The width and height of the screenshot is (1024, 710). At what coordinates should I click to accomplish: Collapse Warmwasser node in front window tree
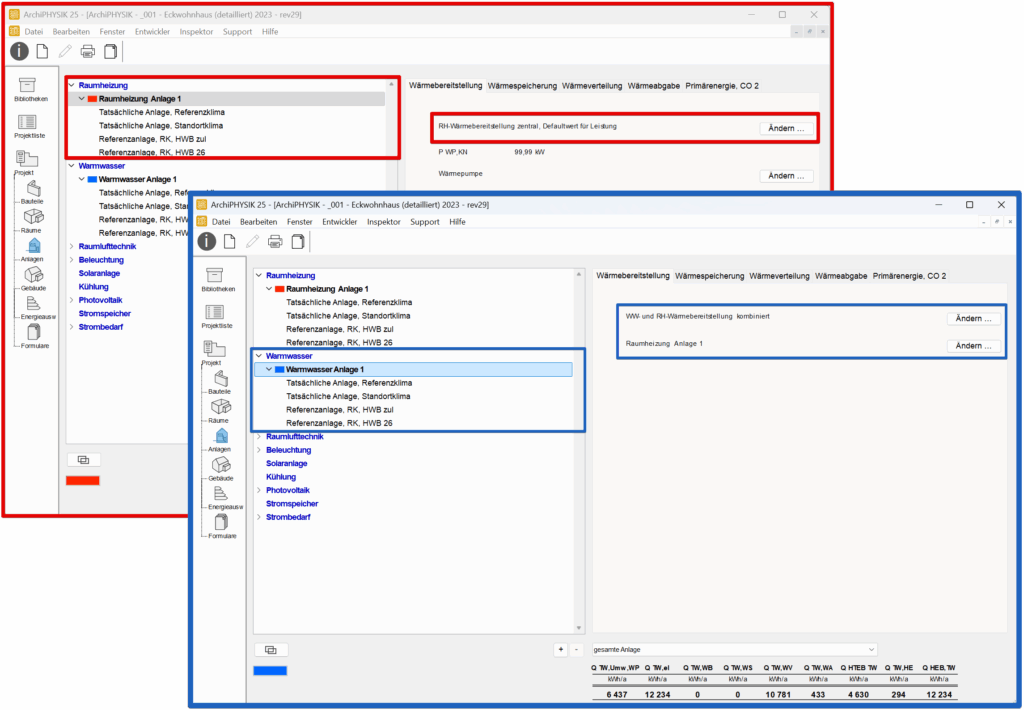259,356
